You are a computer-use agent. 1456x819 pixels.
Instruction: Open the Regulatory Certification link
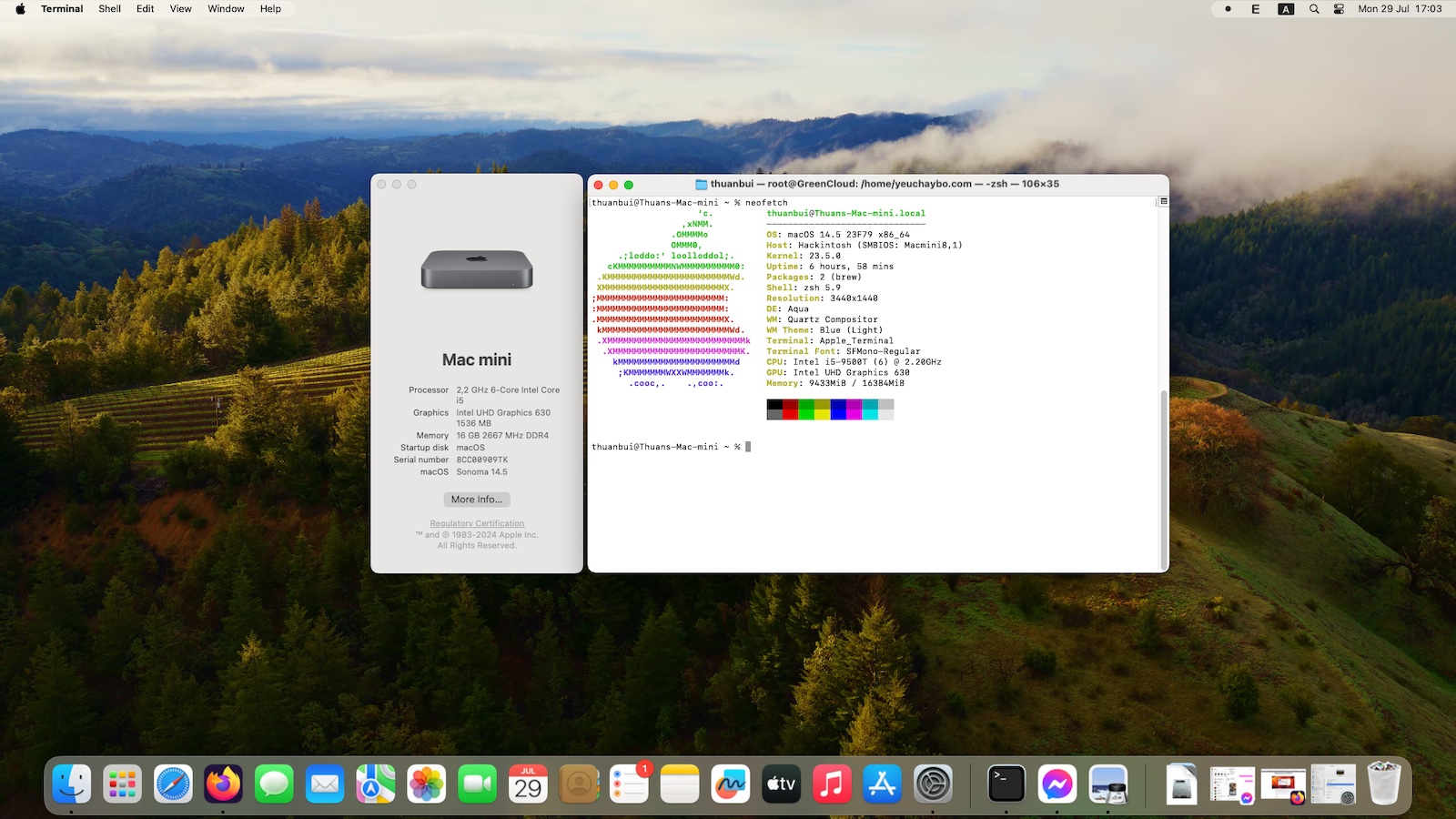[x=477, y=522]
